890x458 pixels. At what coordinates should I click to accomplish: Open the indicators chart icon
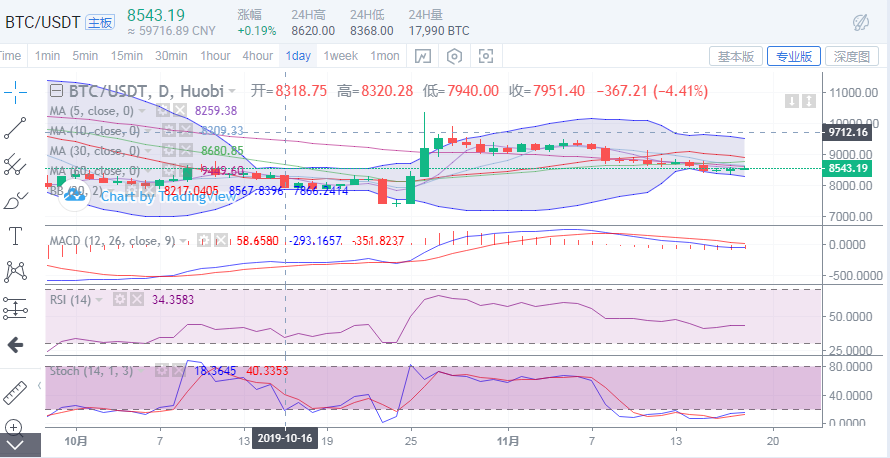[x=423, y=56]
